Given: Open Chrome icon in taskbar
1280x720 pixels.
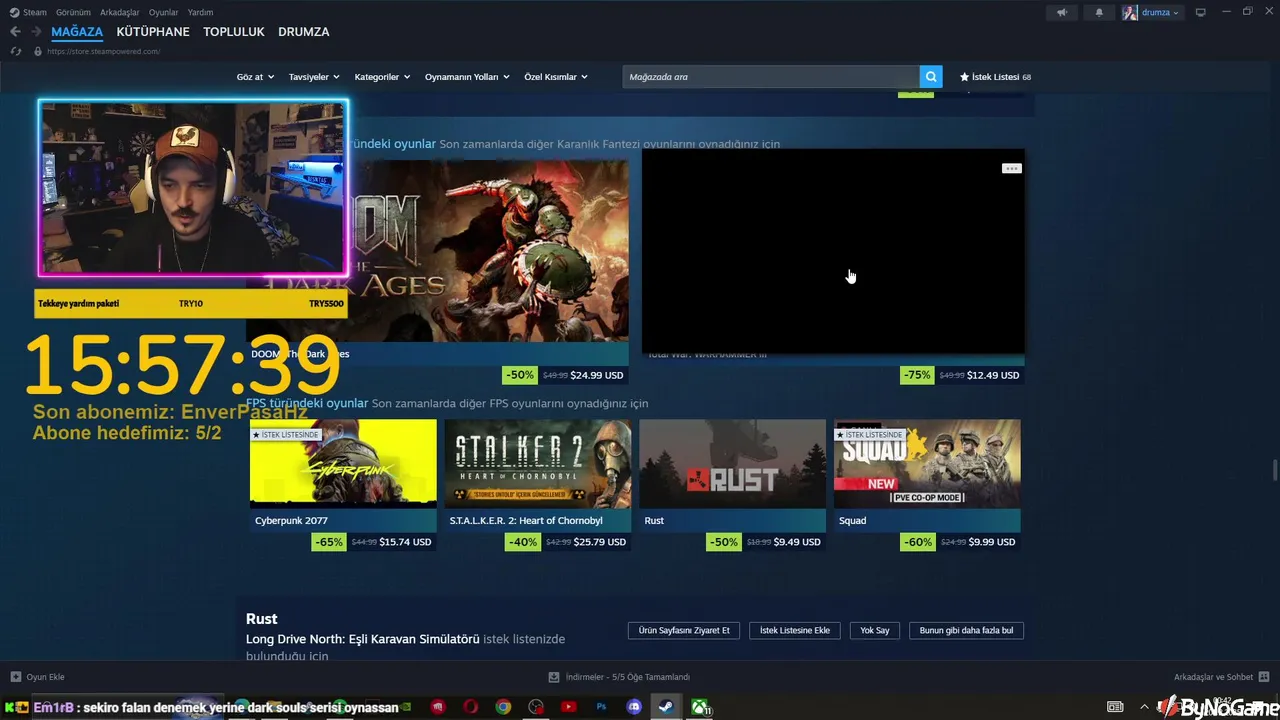Looking at the screenshot, I should 503,707.
